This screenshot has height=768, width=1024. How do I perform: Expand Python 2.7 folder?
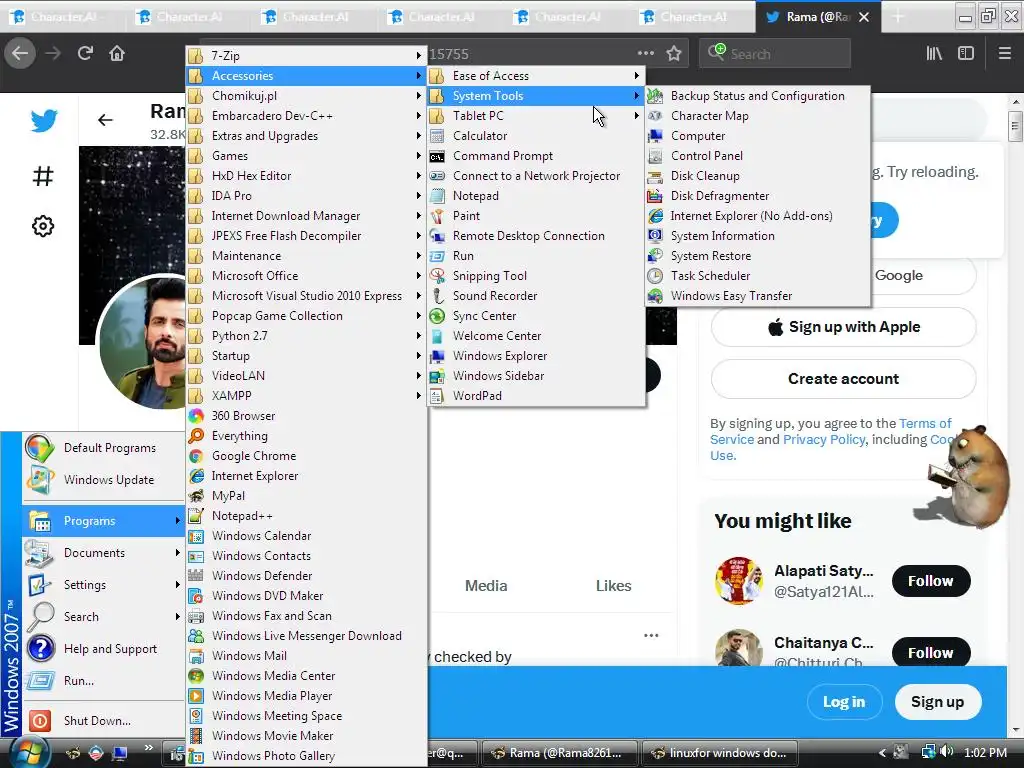[306, 336]
